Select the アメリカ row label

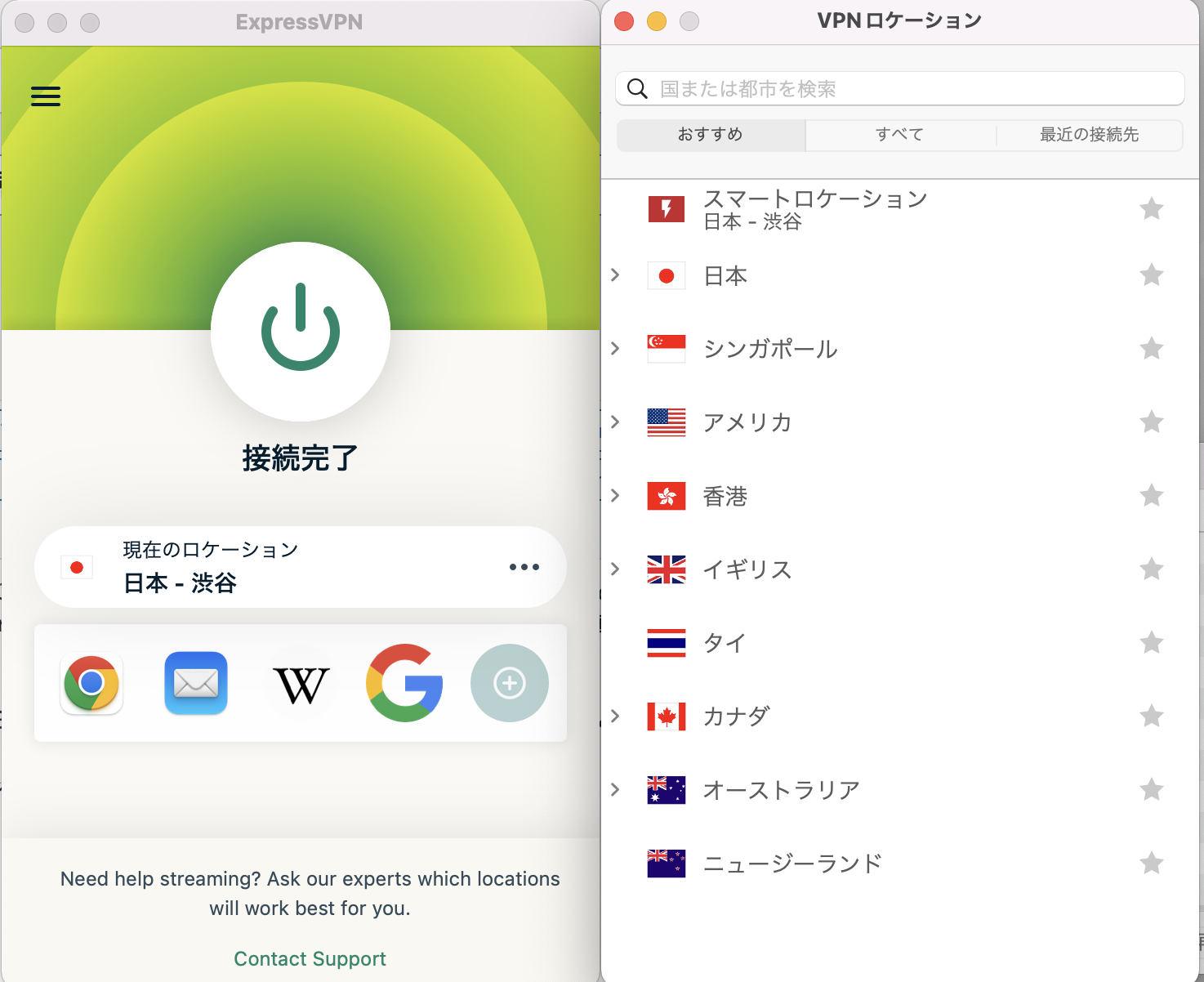point(747,422)
